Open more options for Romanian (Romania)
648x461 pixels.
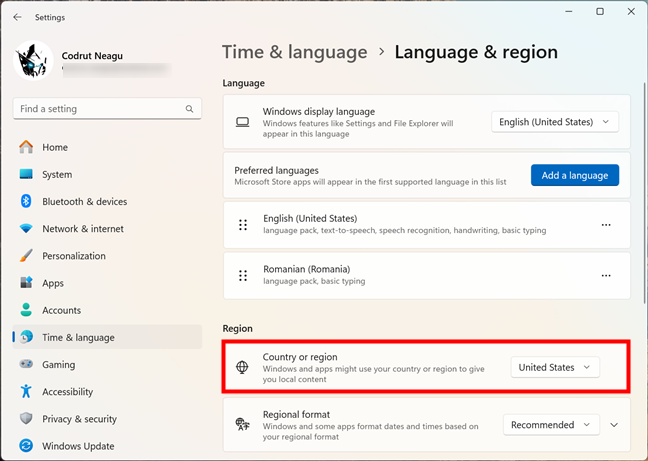606,276
